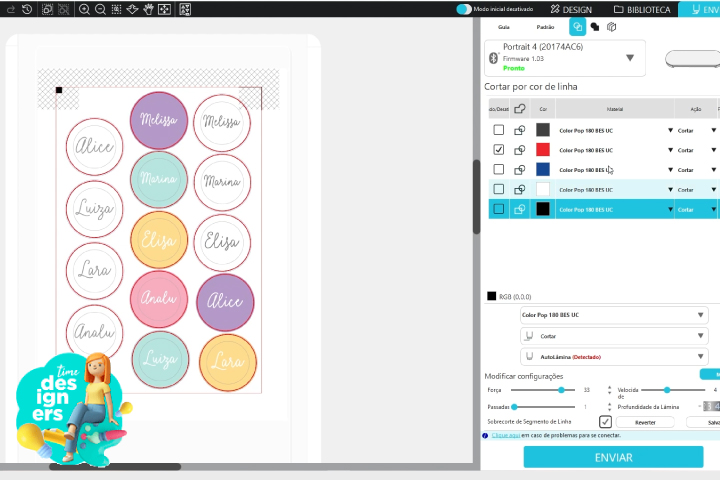Toggle the Sobrecorte de Segmento de Linha checkbox
720x480 pixels.
[x=605, y=422]
